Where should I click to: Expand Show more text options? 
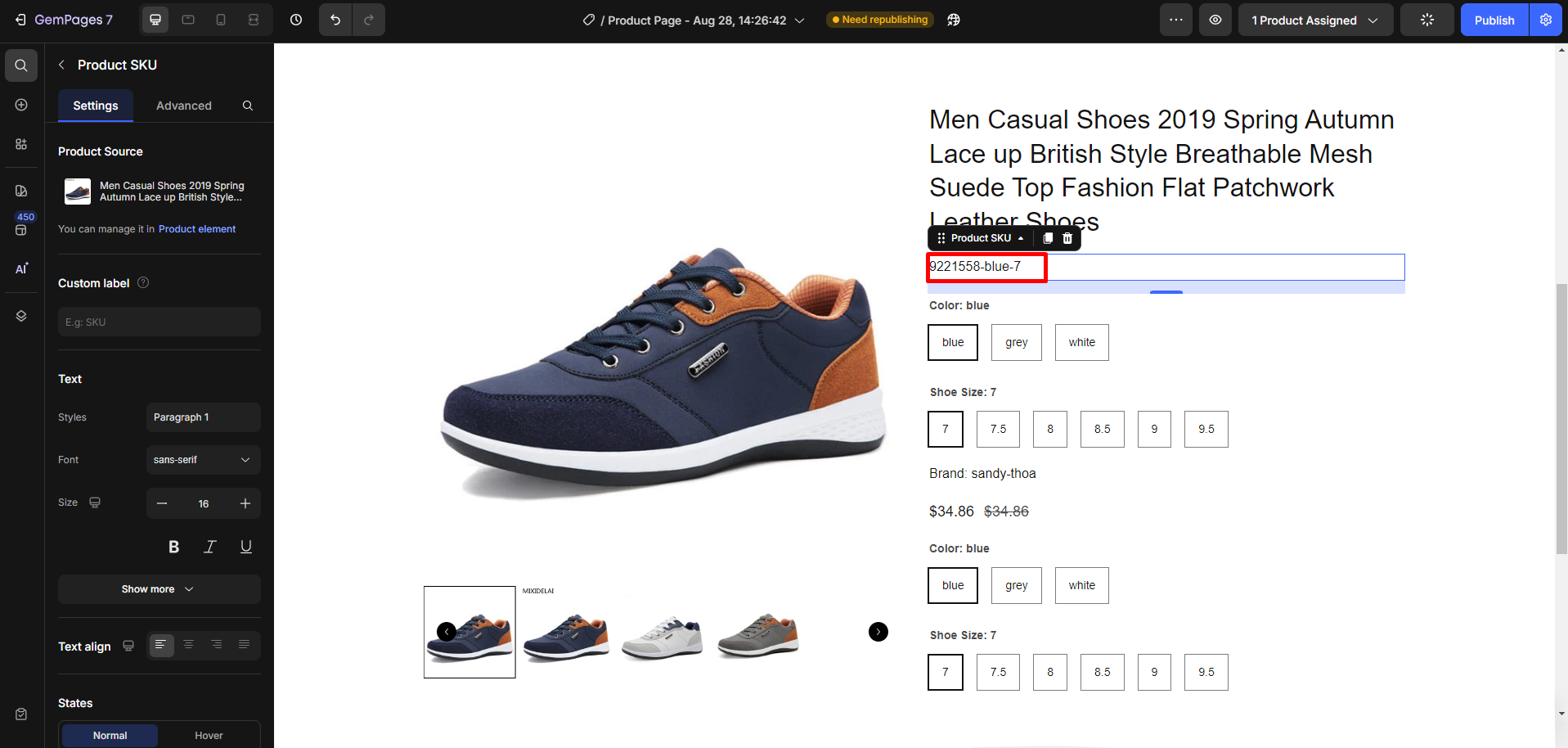[x=159, y=589]
